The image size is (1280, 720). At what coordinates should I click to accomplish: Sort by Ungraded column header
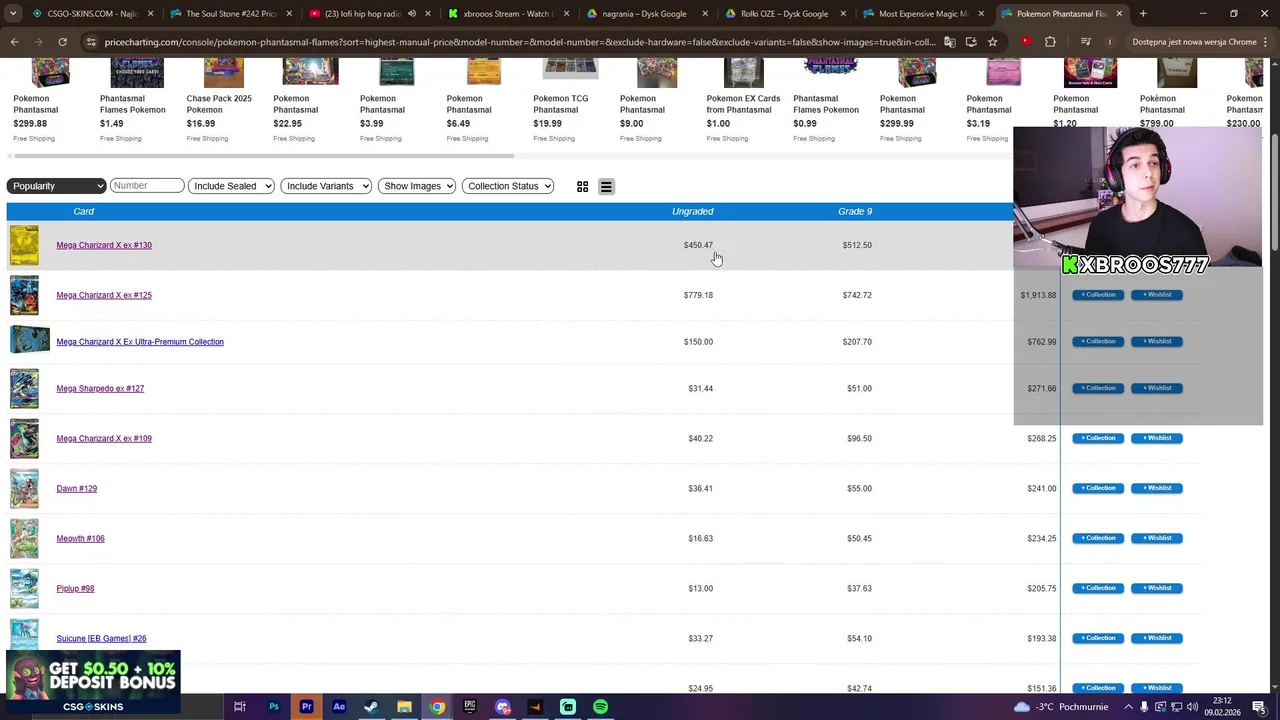(x=692, y=211)
